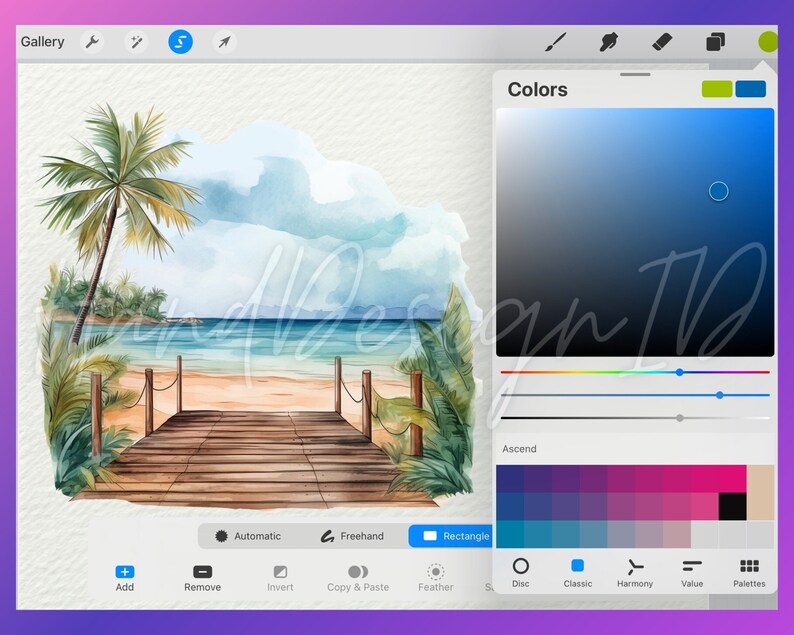Toggle the Selection tool
This screenshot has height=635, width=794.
tap(180, 42)
